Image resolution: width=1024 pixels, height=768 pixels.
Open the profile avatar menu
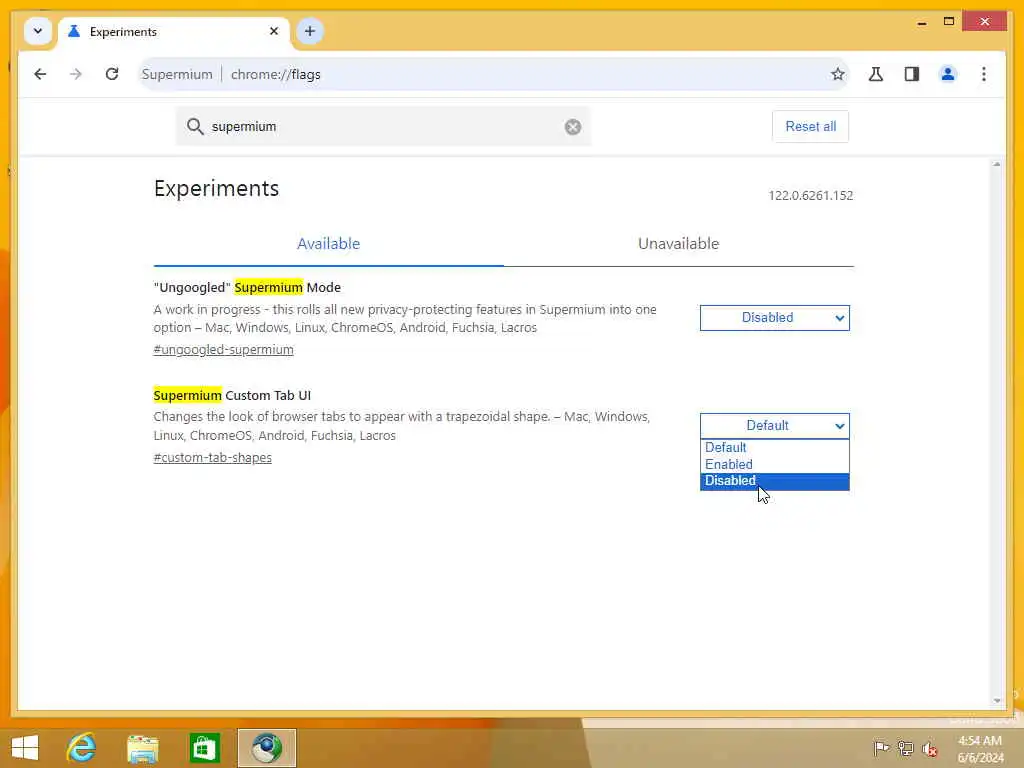(x=948, y=74)
